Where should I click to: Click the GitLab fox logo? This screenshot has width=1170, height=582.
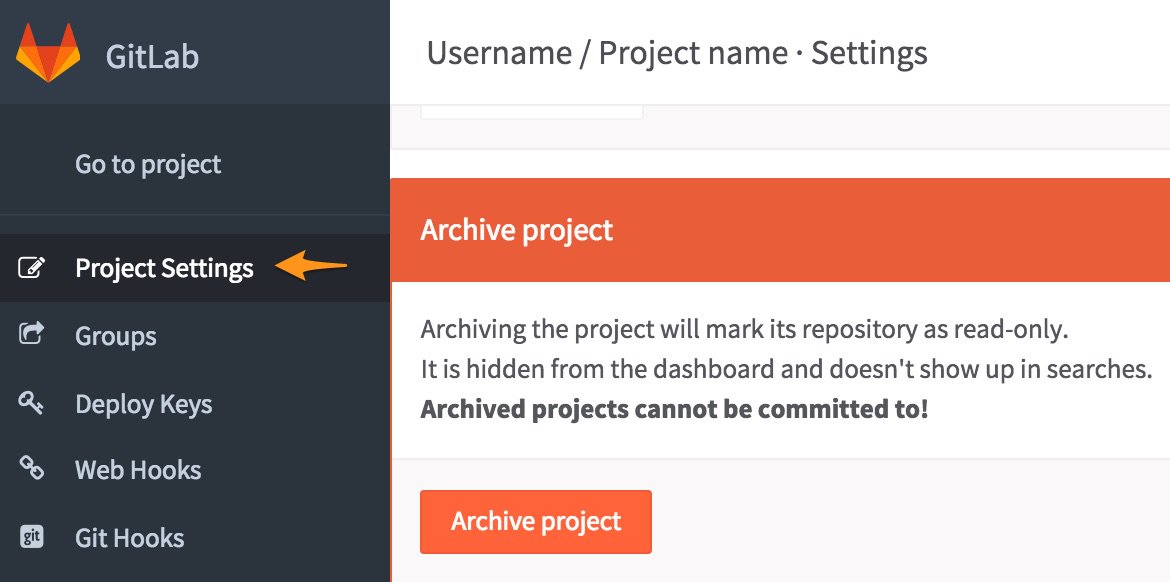[48, 53]
